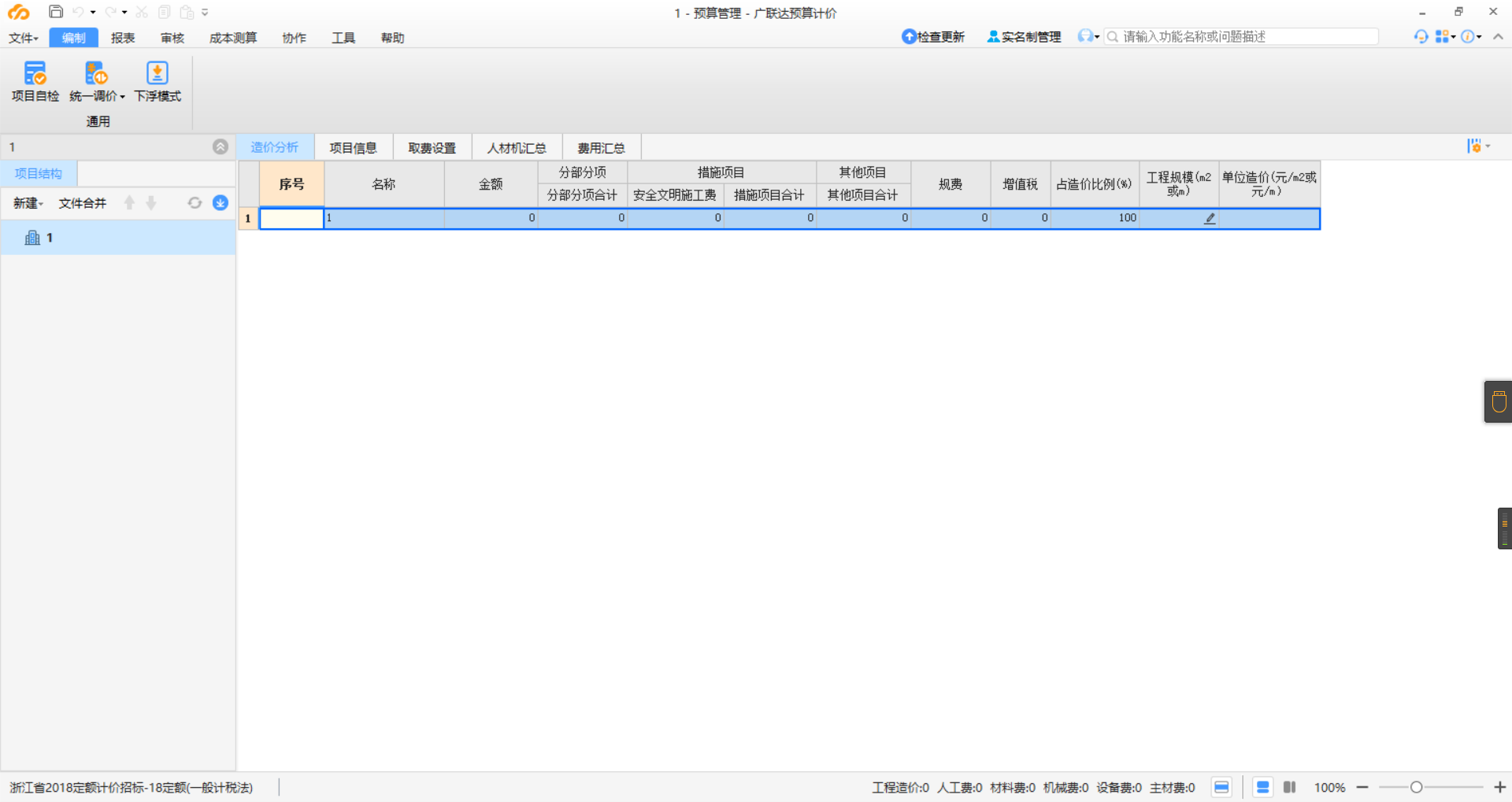Collapse the project panel with the double-chevron icon

[x=220, y=146]
